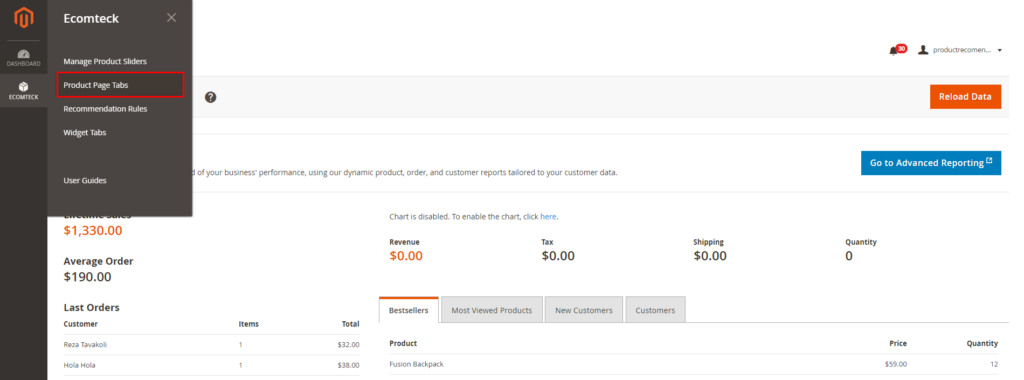Click the Customer column header
Image resolution: width=1024 pixels, height=380 pixels.
pos(80,324)
